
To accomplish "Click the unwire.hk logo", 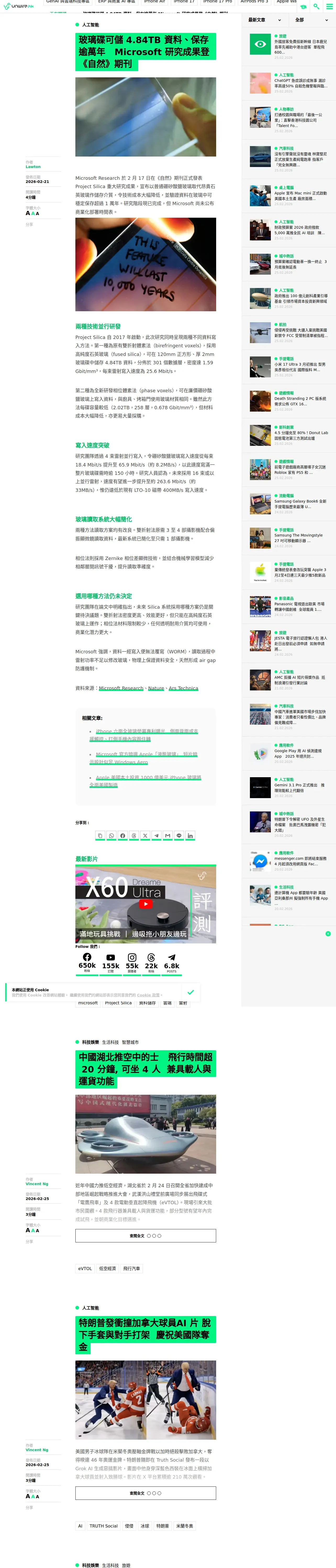I will coord(18,6).
